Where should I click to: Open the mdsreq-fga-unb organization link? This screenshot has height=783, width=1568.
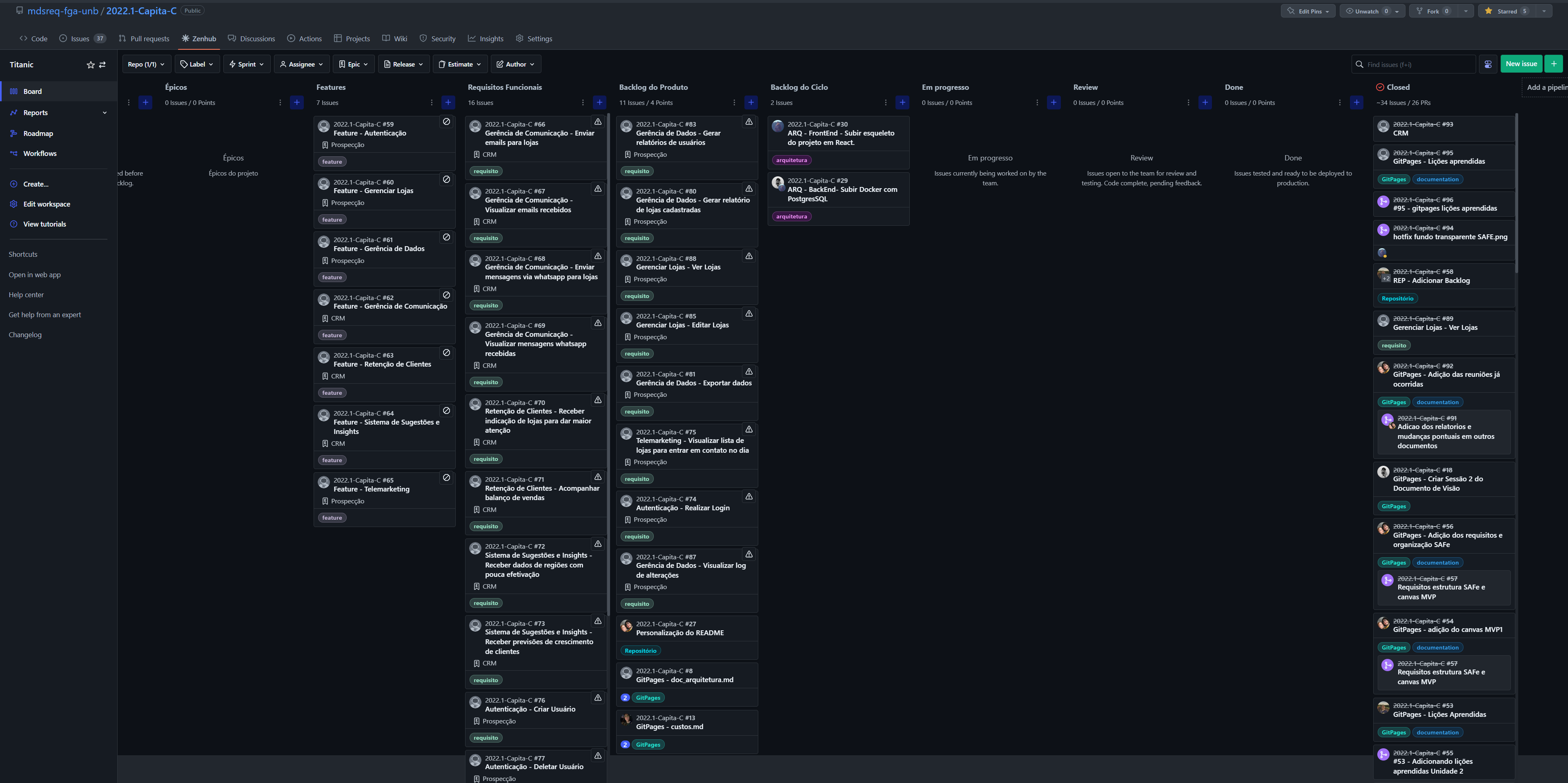point(63,11)
